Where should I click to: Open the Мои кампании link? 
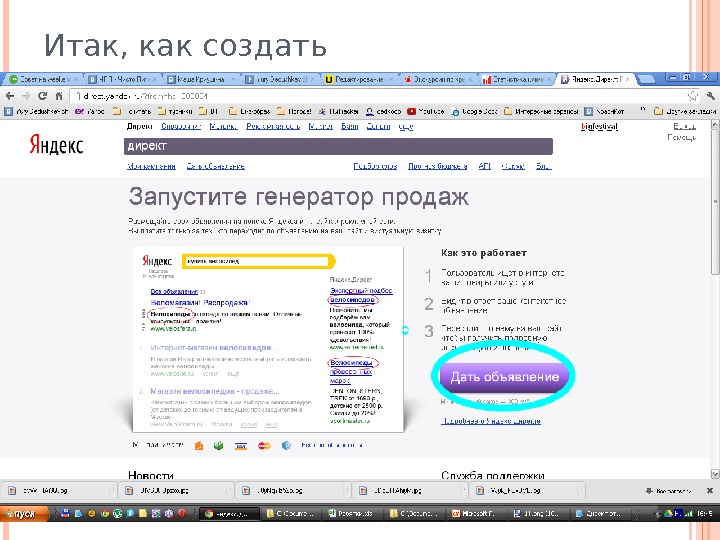[152, 166]
